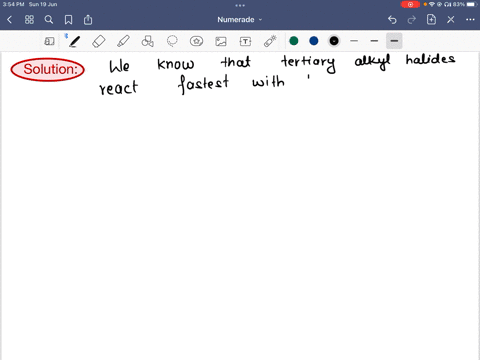Select the medium stroke width
This screenshot has height=360, width=480.
(x=374, y=41)
